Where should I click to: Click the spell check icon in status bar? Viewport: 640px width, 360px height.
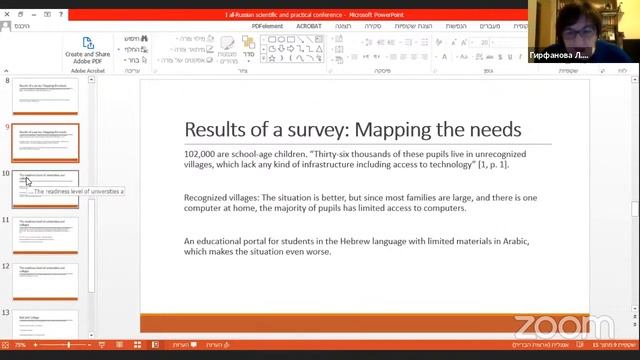580,345
